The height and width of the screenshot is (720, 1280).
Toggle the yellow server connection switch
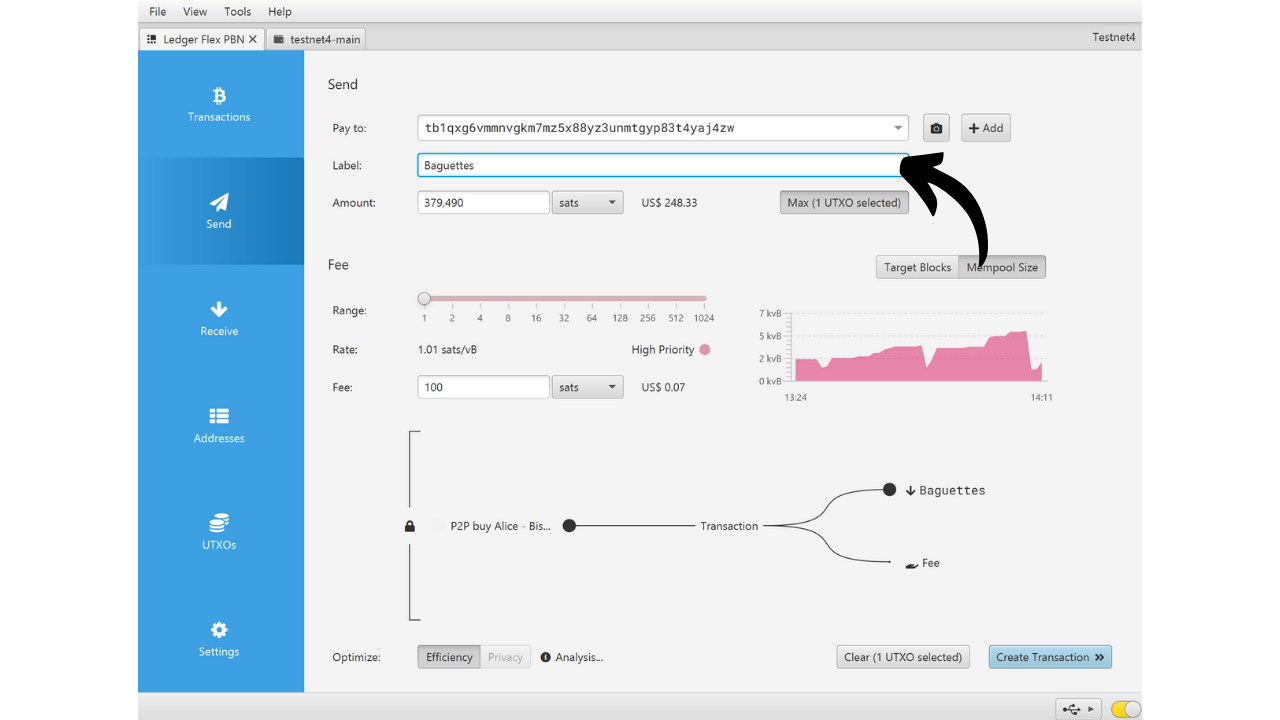pos(1125,709)
